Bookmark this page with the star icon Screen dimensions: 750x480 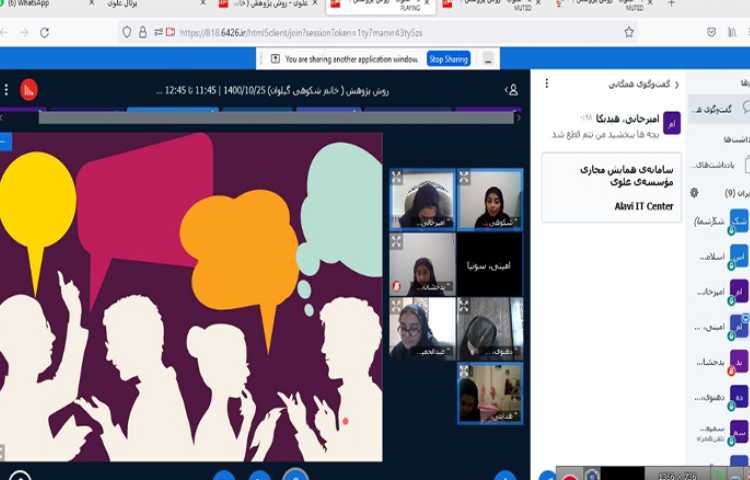point(629,32)
